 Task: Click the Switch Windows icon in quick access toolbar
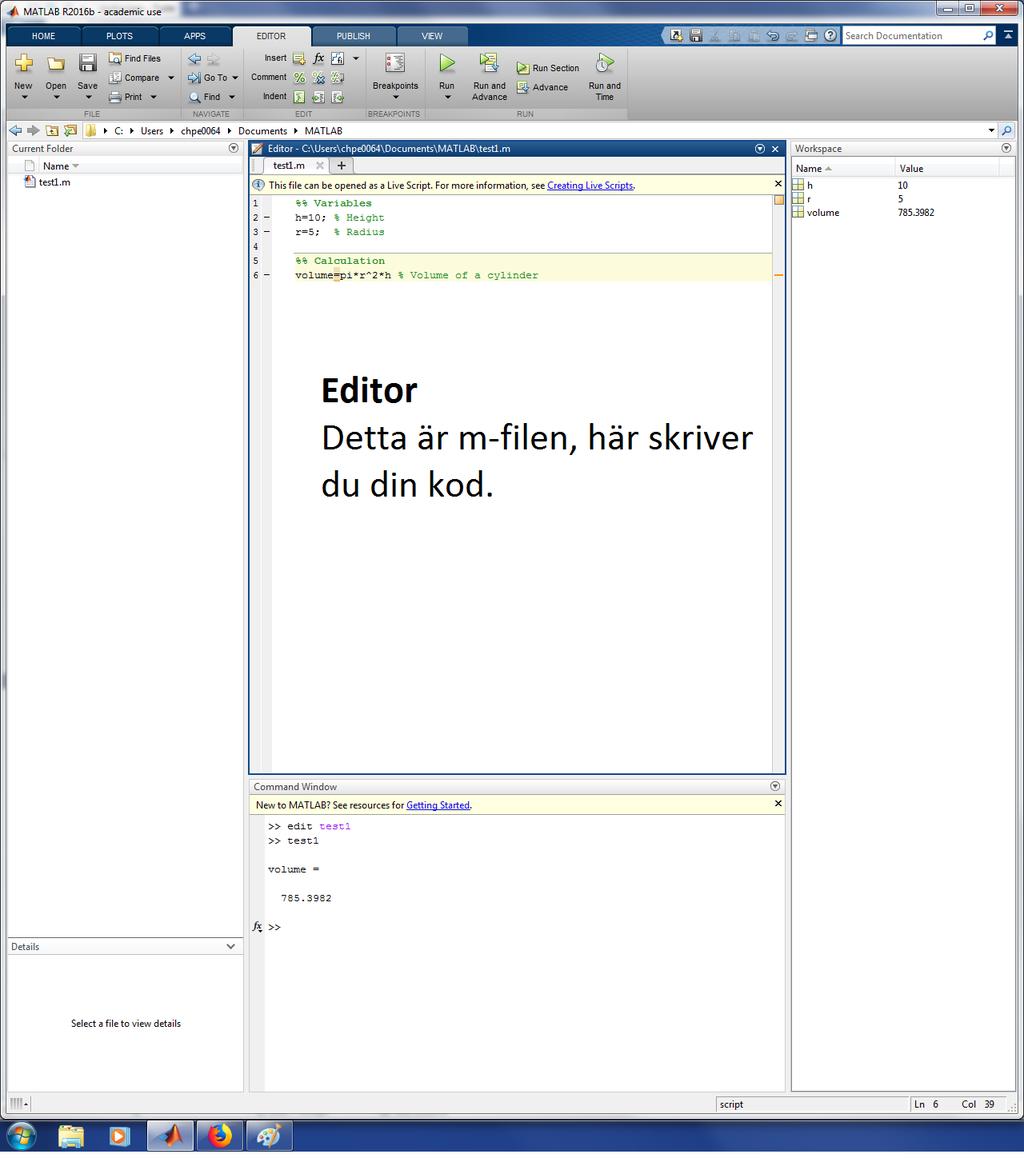click(x=811, y=35)
